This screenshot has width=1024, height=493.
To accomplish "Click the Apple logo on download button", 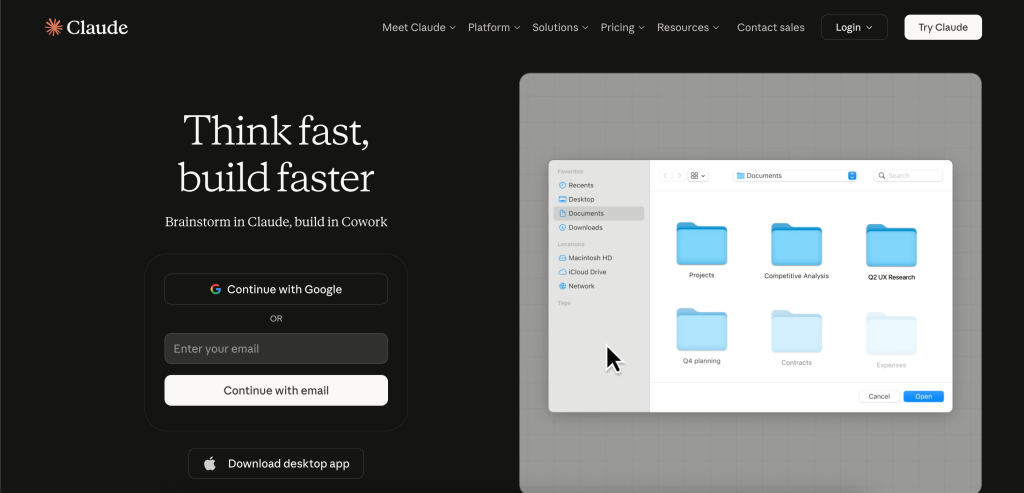I will [x=210, y=464].
